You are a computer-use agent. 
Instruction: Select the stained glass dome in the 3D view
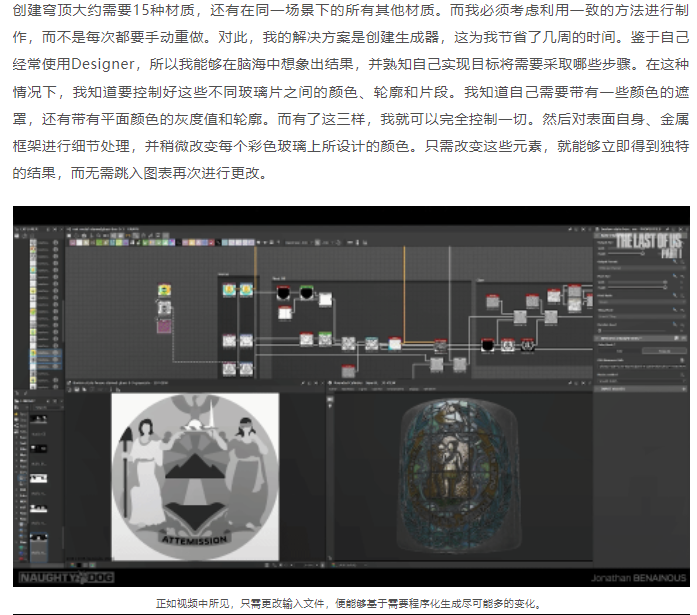(x=459, y=476)
